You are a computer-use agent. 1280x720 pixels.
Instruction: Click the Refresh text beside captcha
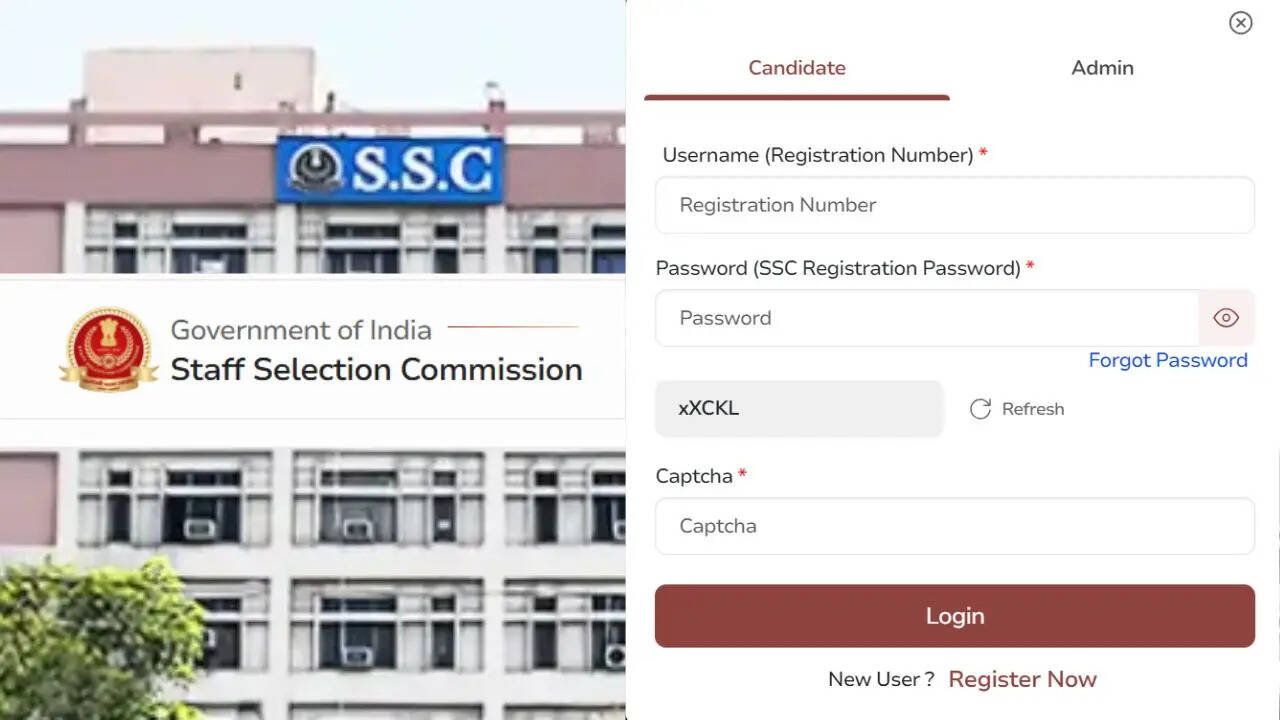pos(1033,409)
